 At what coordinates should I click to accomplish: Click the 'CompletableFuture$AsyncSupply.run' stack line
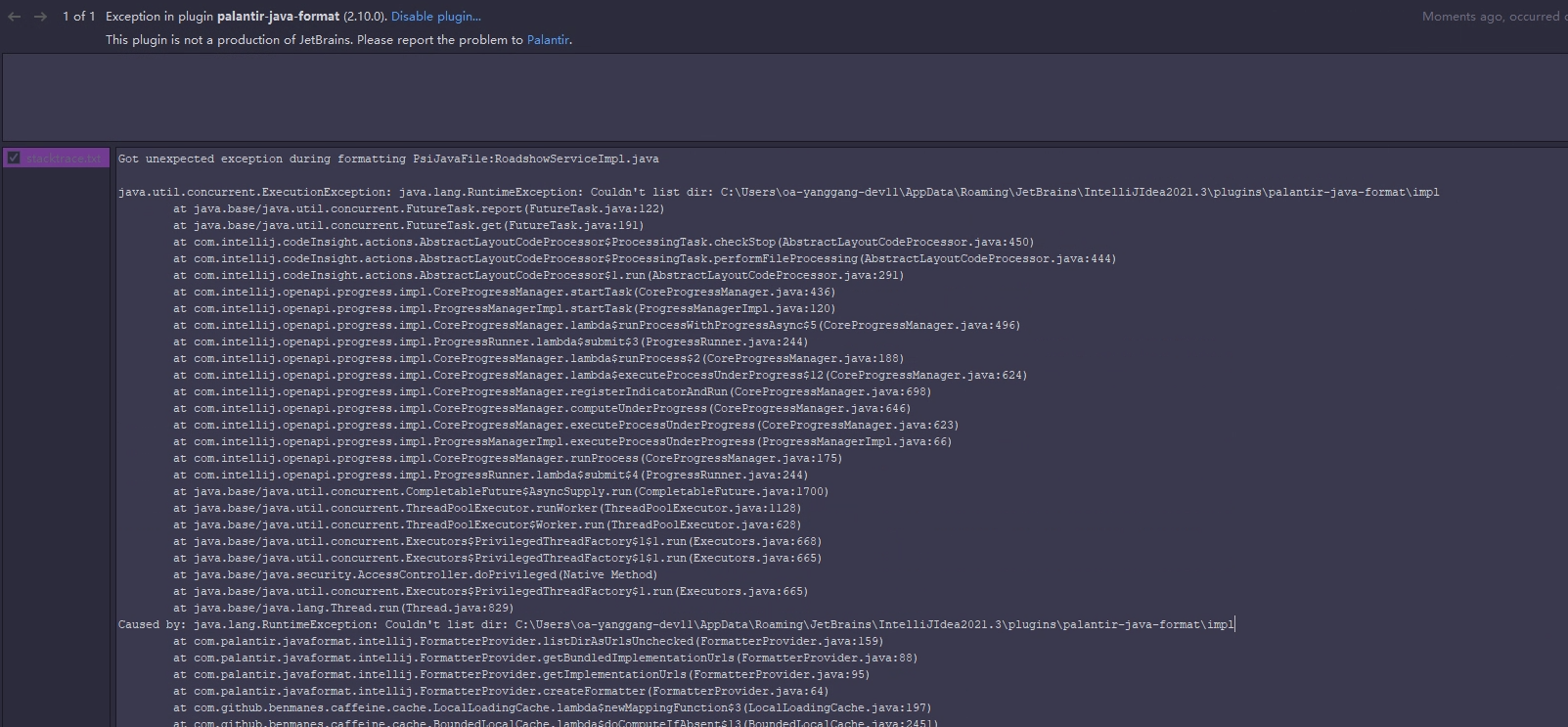click(x=501, y=491)
